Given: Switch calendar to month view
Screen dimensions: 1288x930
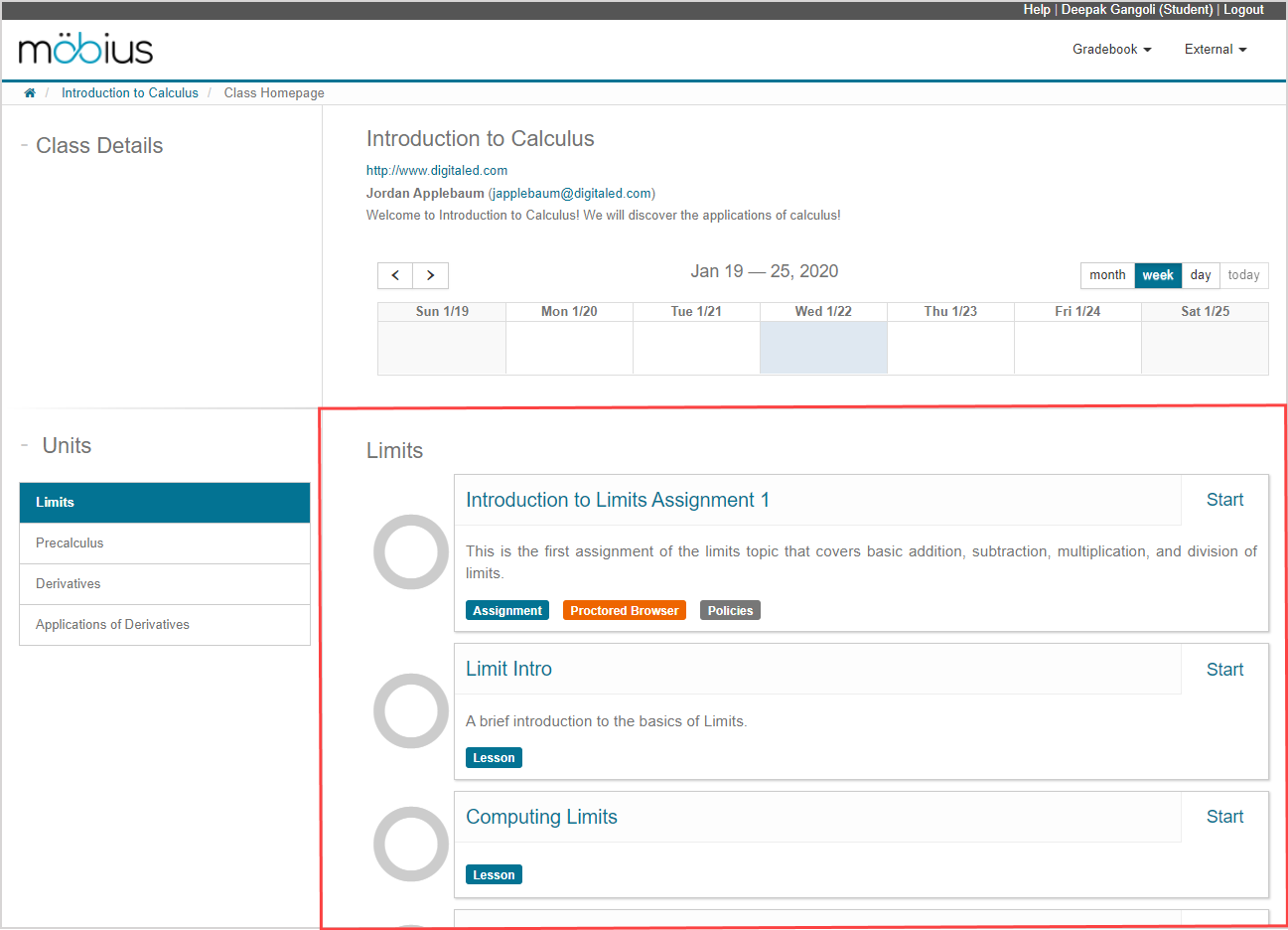Looking at the screenshot, I should click(x=1107, y=275).
